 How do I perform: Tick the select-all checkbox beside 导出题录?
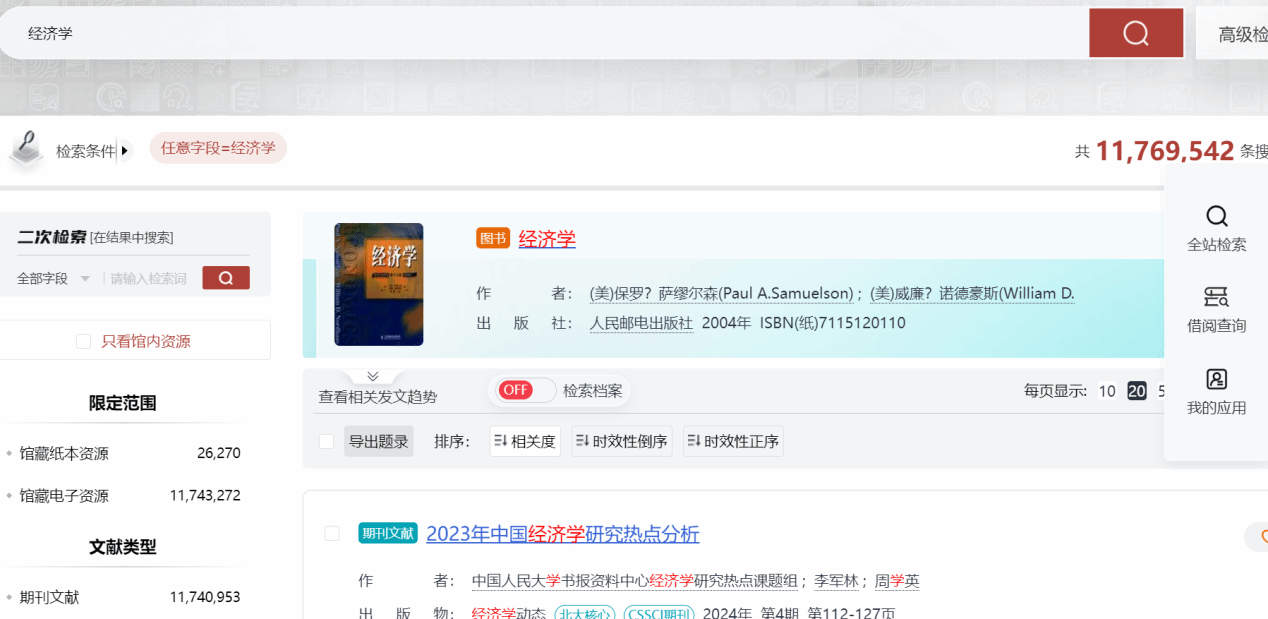pyautogui.click(x=326, y=441)
